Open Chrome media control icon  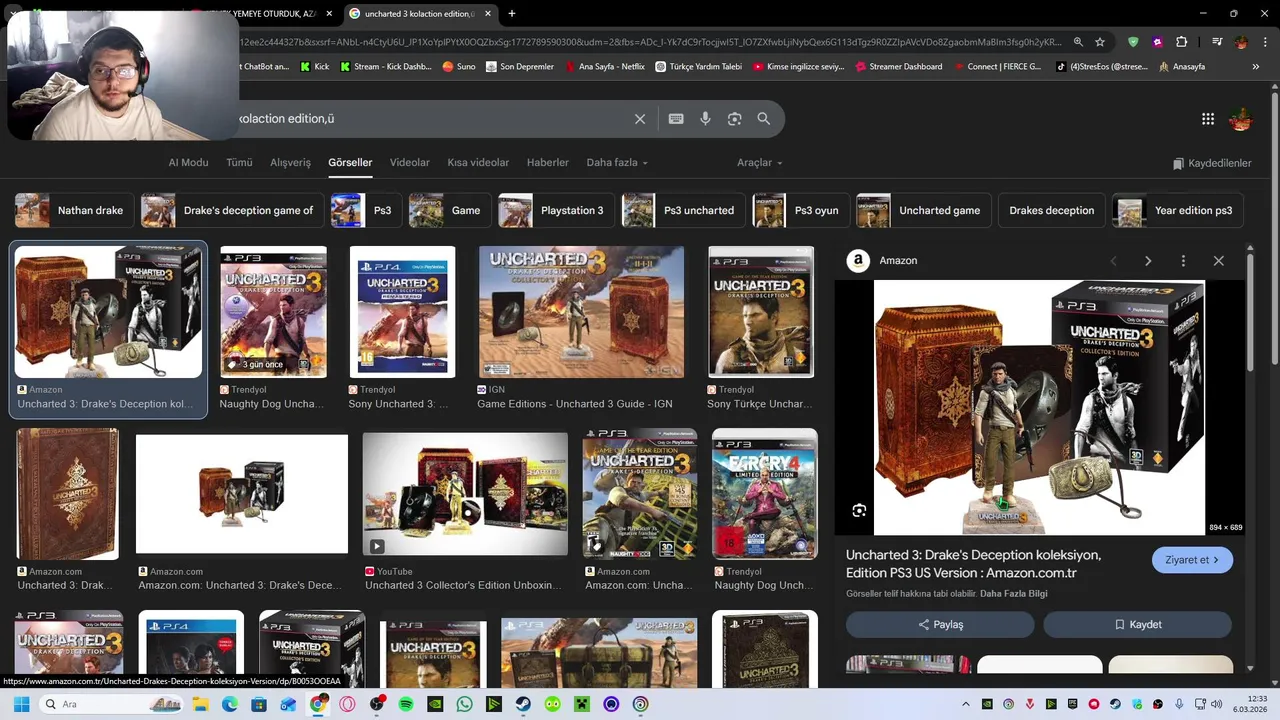click(x=1217, y=42)
